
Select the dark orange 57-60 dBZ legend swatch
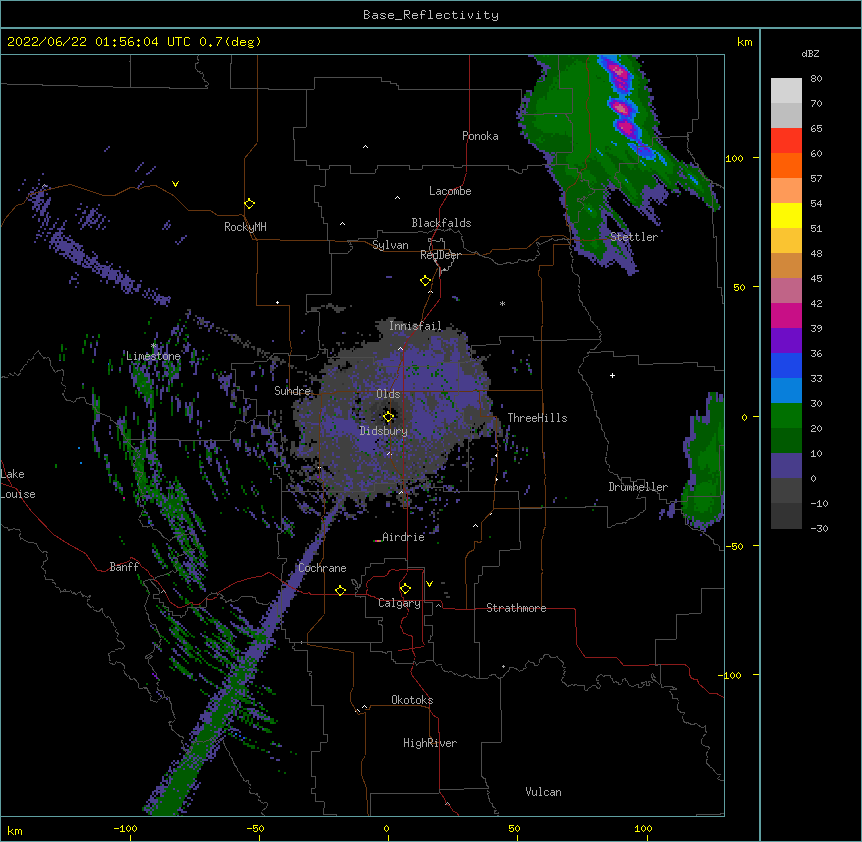point(786,165)
